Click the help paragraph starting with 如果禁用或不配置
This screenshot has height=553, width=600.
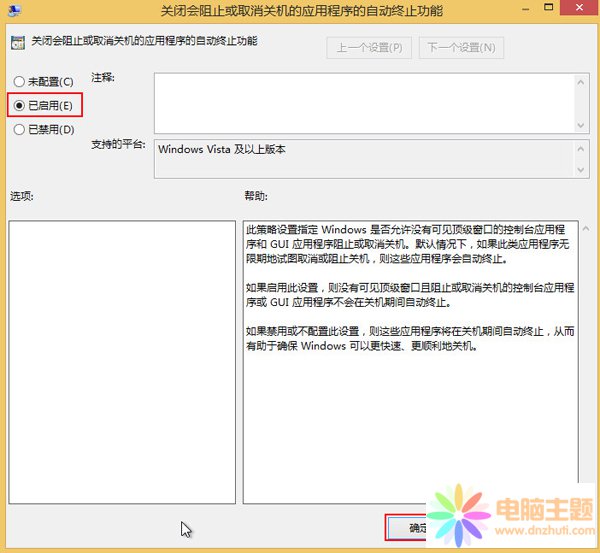(x=410, y=339)
